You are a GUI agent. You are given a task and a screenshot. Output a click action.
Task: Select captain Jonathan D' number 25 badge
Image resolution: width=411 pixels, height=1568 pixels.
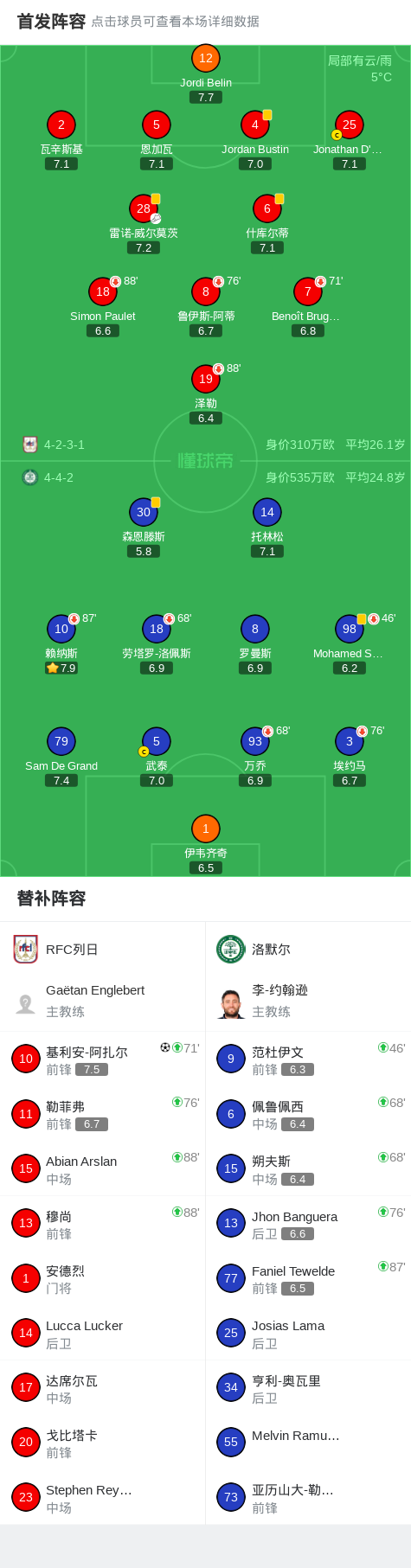tap(349, 125)
